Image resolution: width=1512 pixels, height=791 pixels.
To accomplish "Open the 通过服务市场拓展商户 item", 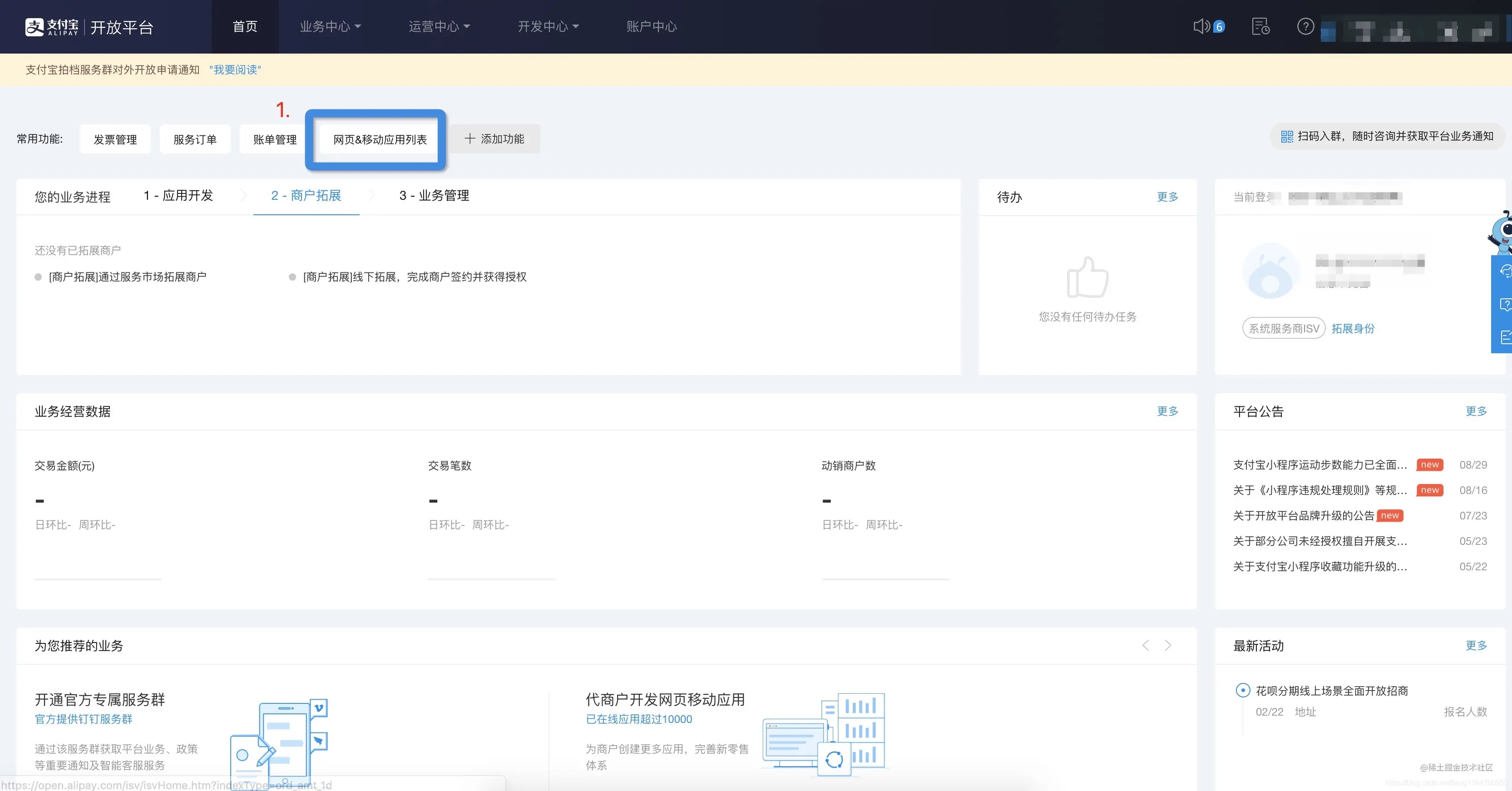I will point(128,277).
